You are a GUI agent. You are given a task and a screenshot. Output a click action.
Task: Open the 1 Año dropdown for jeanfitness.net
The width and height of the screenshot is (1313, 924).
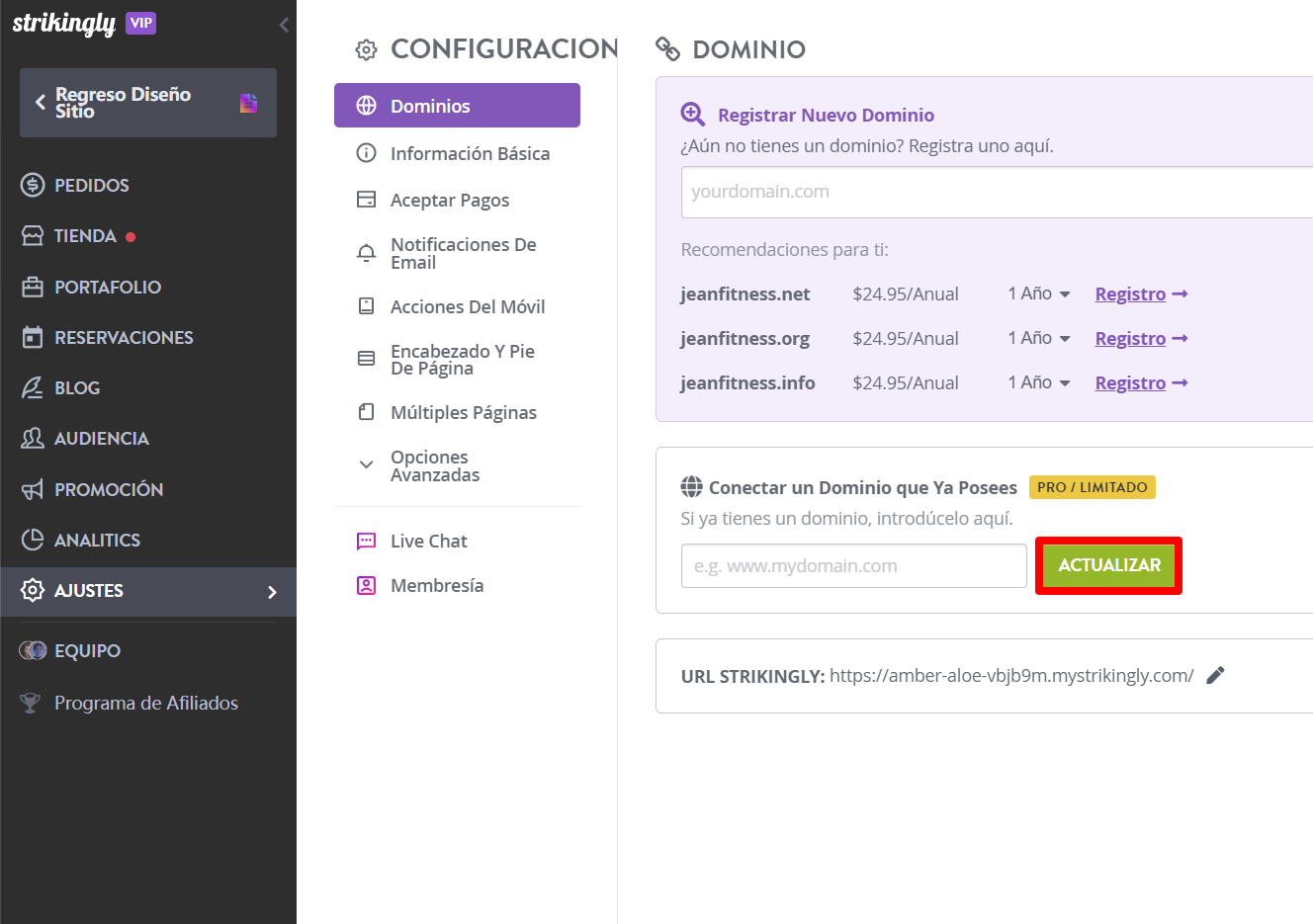pyautogui.click(x=1039, y=294)
